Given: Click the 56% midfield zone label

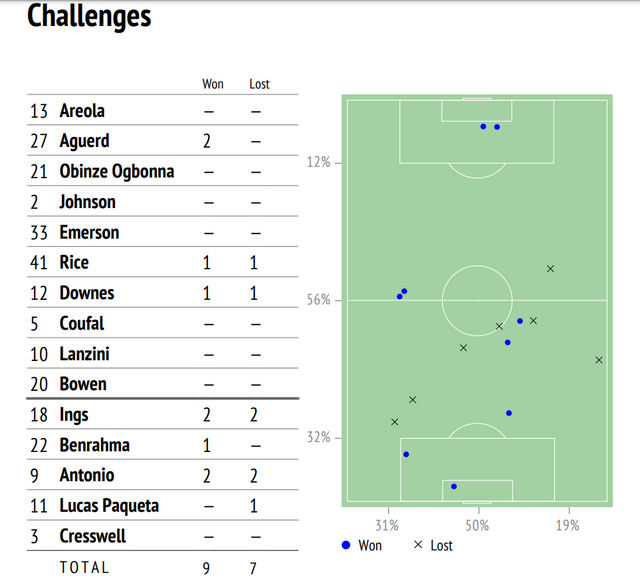Looking at the screenshot, I should [x=318, y=300].
